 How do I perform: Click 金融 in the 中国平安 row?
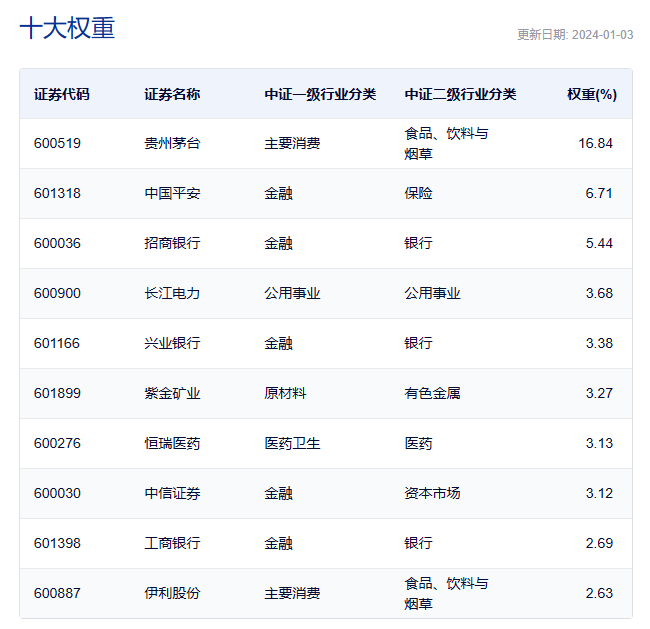pyautogui.click(x=279, y=193)
